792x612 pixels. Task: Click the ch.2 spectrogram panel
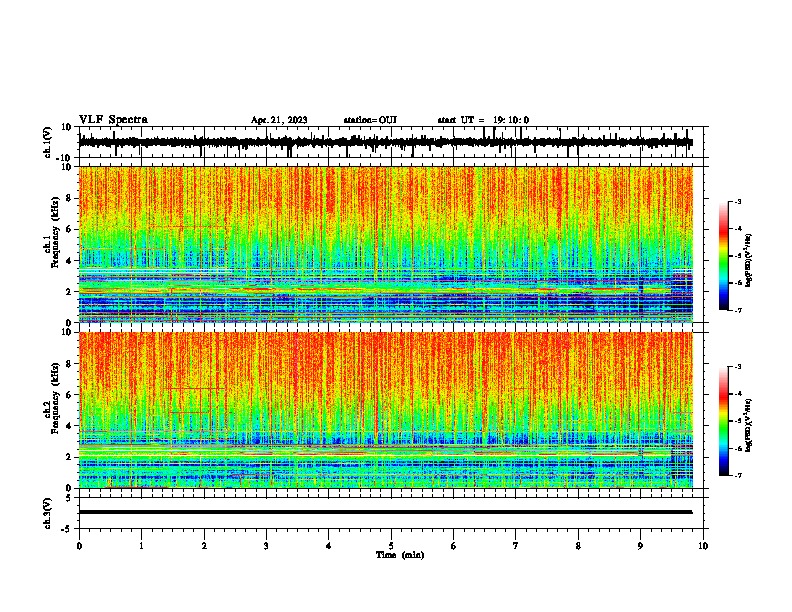[386, 410]
